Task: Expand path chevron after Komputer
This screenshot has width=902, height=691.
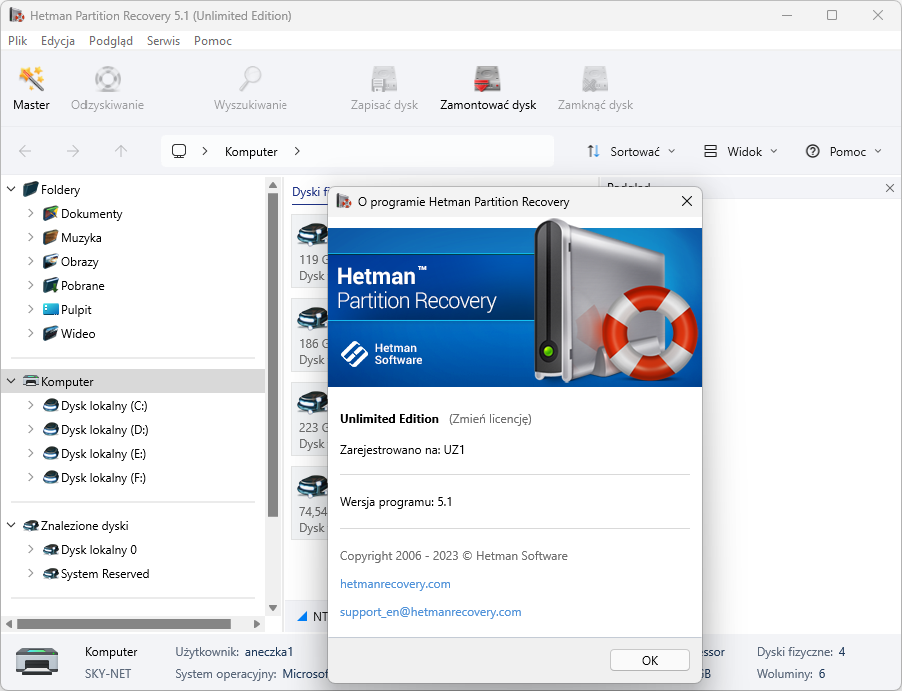Action: tap(297, 151)
